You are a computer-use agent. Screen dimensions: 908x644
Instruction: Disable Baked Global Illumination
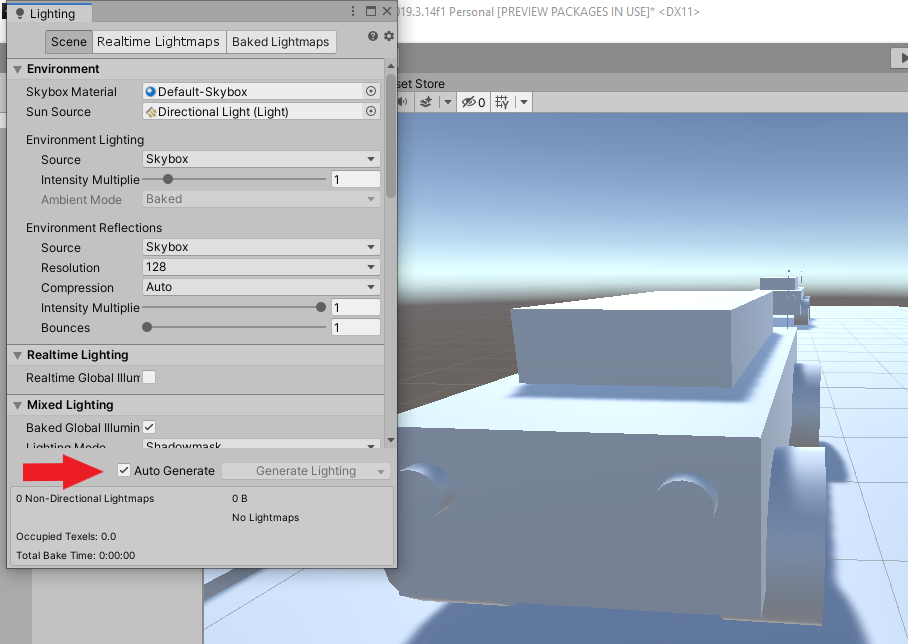coord(148,427)
